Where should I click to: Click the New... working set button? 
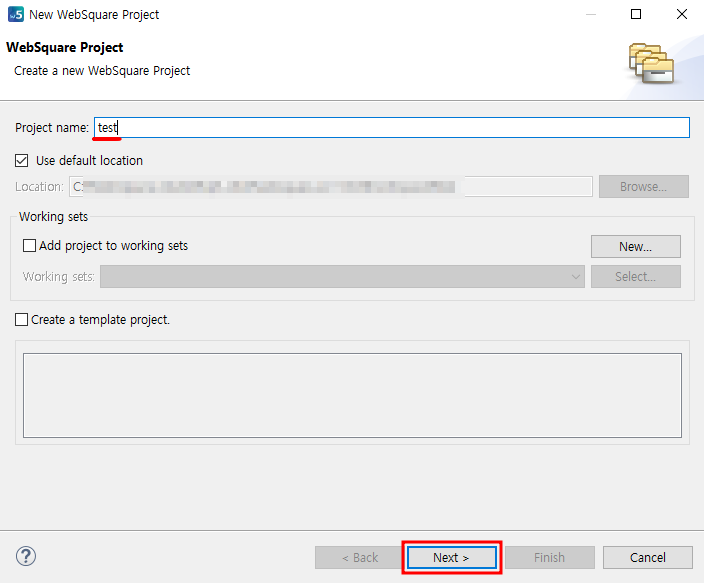click(x=635, y=247)
